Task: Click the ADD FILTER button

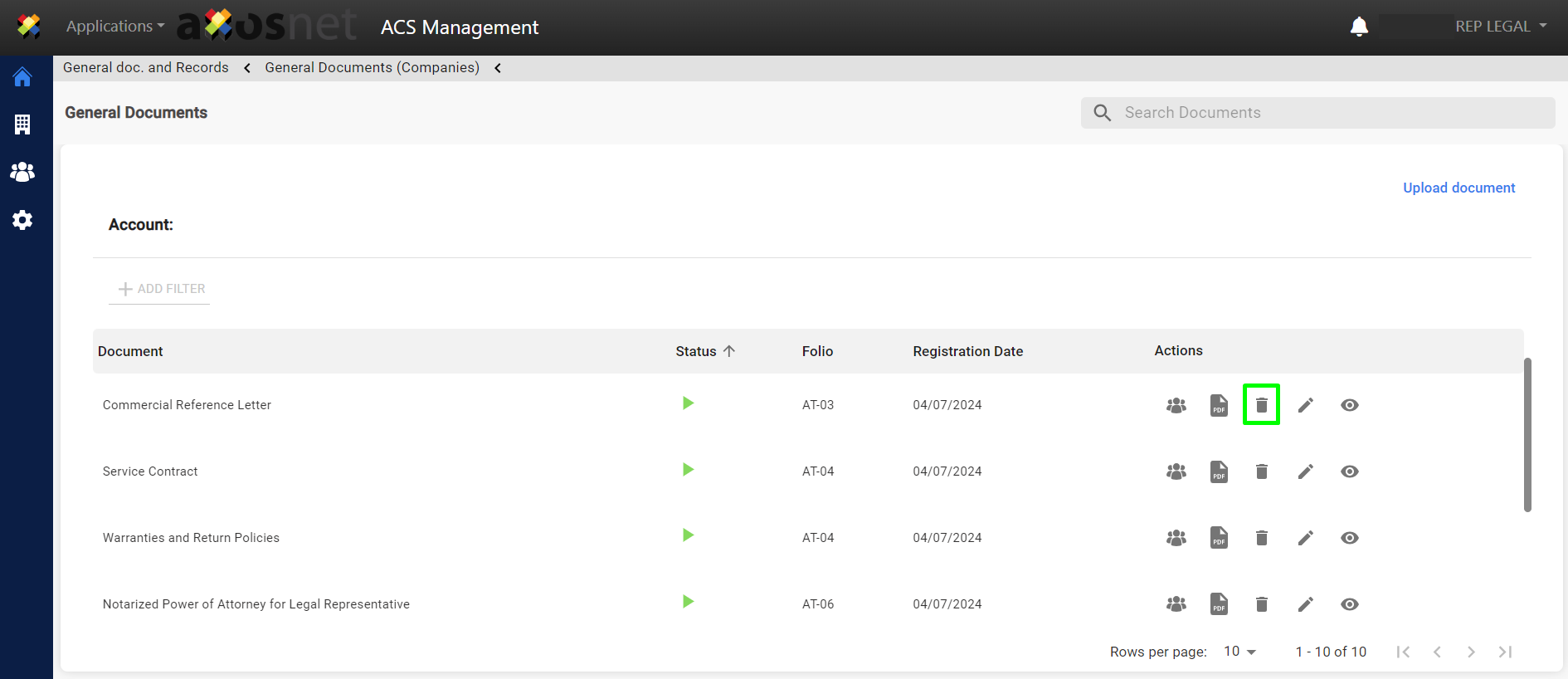Action: pos(161,289)
